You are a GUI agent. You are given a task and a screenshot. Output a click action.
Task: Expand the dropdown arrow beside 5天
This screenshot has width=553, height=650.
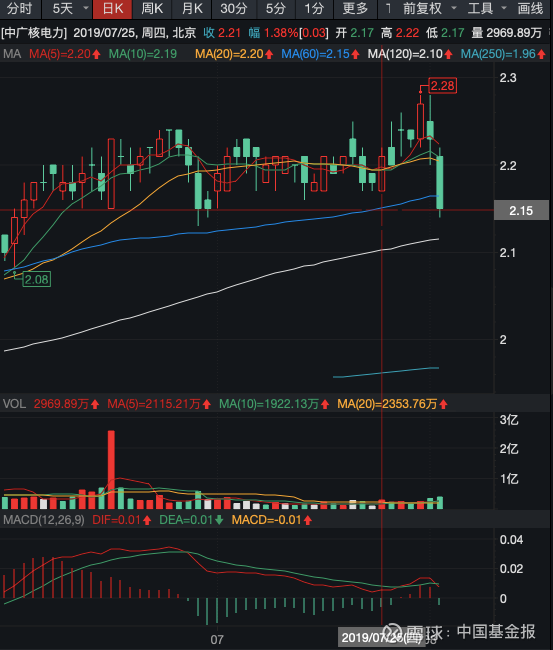pyautogui.click(x=86, y=8)
